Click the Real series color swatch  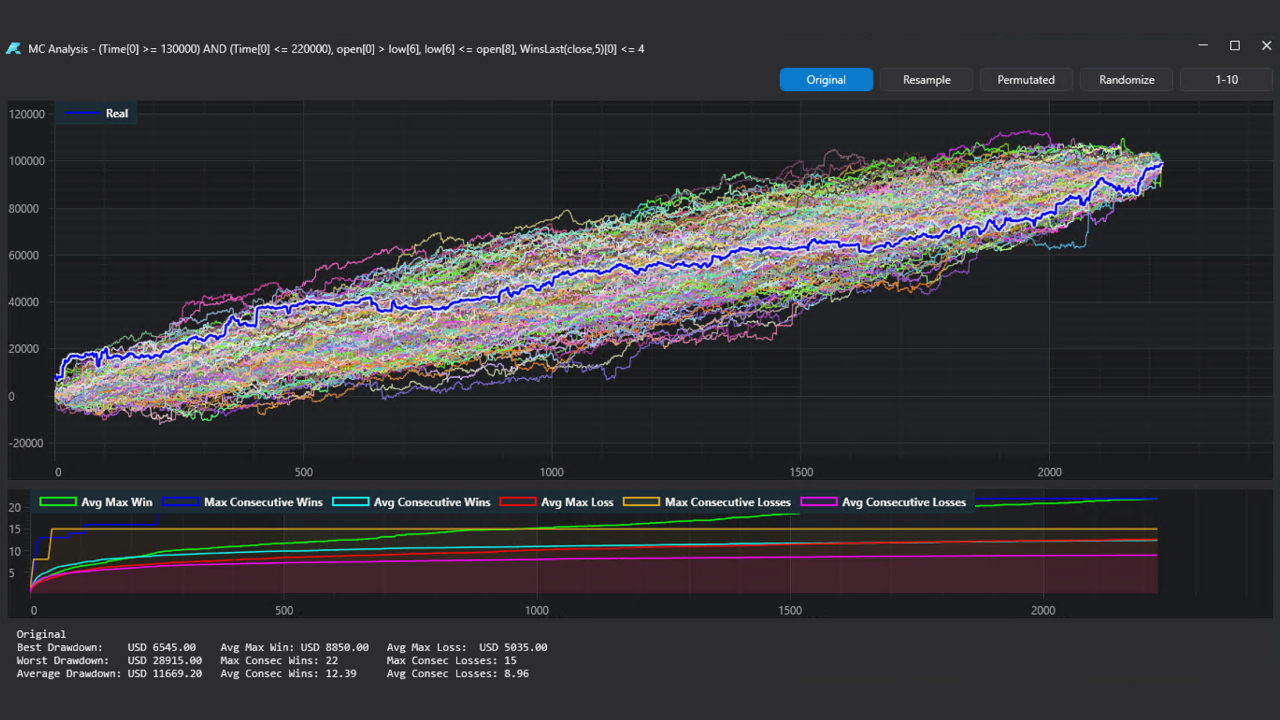82,113
